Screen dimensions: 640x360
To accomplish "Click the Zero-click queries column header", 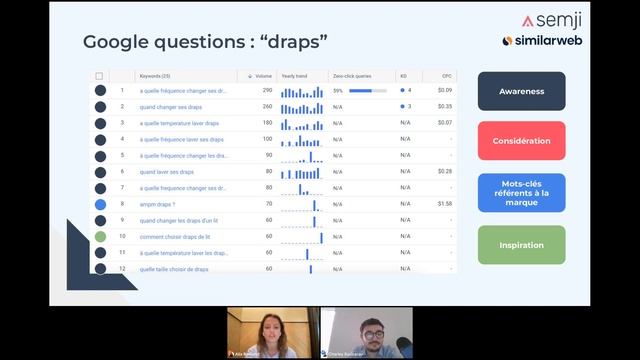I will coord(352,76).
